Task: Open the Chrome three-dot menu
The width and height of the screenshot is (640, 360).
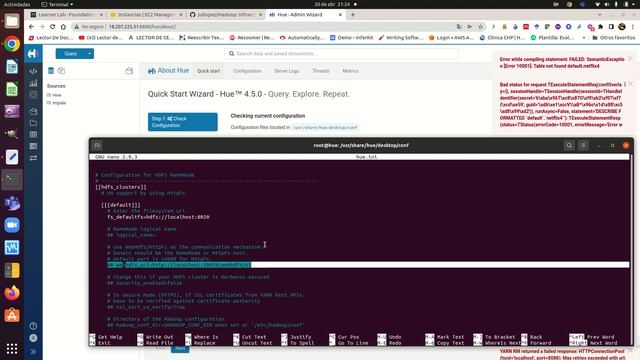Action: point(633,27)
